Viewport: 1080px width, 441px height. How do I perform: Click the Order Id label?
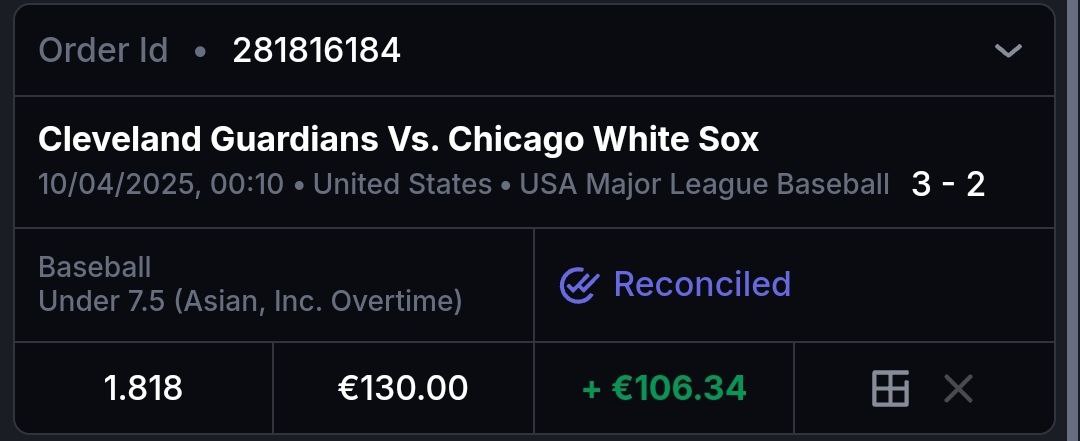pos(103,50)
